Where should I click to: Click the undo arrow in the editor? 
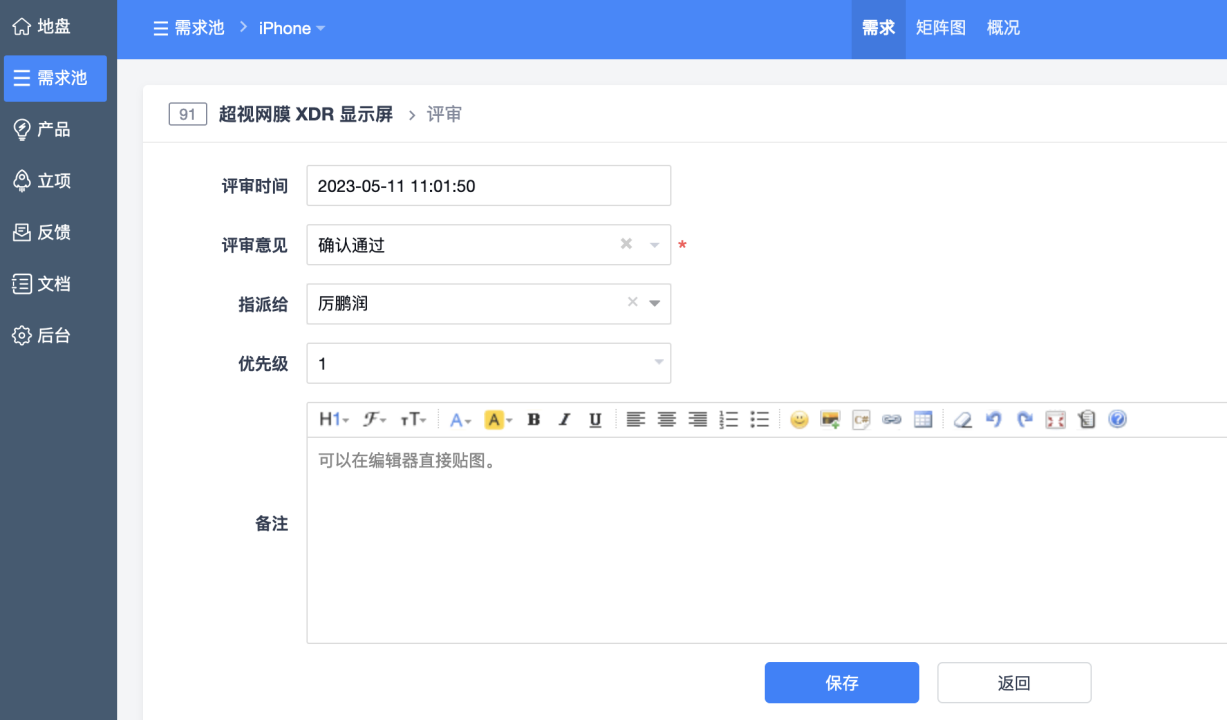coord(993,420)
